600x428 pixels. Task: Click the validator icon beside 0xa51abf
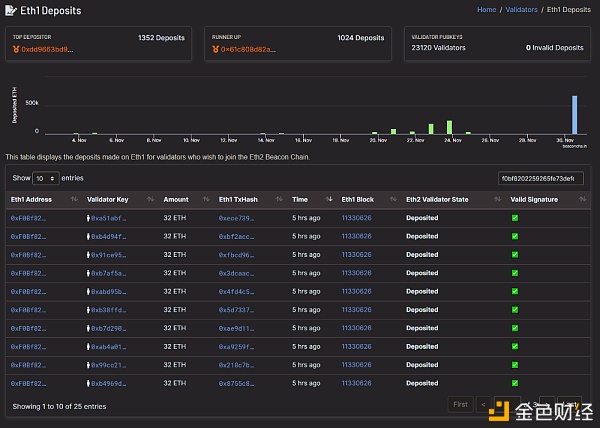pyautogui.click(x=88, y=218)
